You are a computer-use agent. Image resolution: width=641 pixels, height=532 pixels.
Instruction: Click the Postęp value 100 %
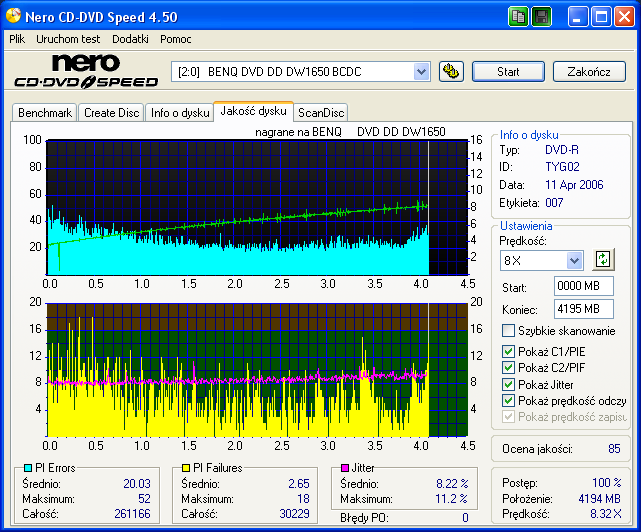[x=607, y=483]
